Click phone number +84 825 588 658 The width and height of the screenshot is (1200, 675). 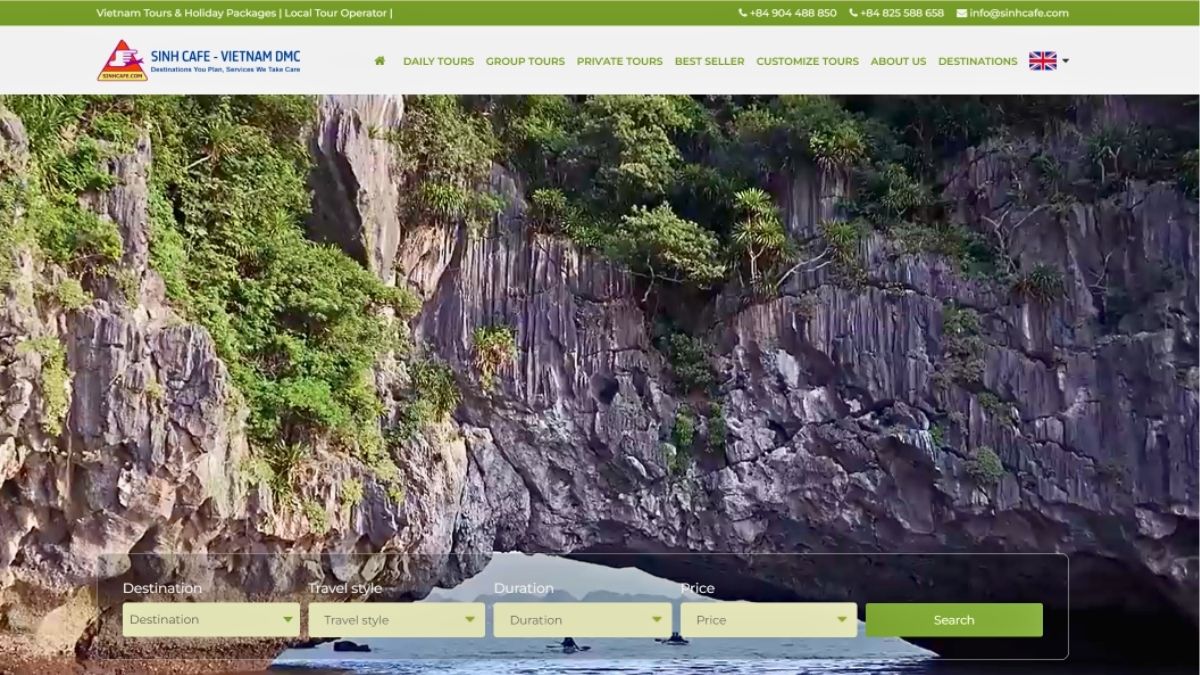point(897,13)
